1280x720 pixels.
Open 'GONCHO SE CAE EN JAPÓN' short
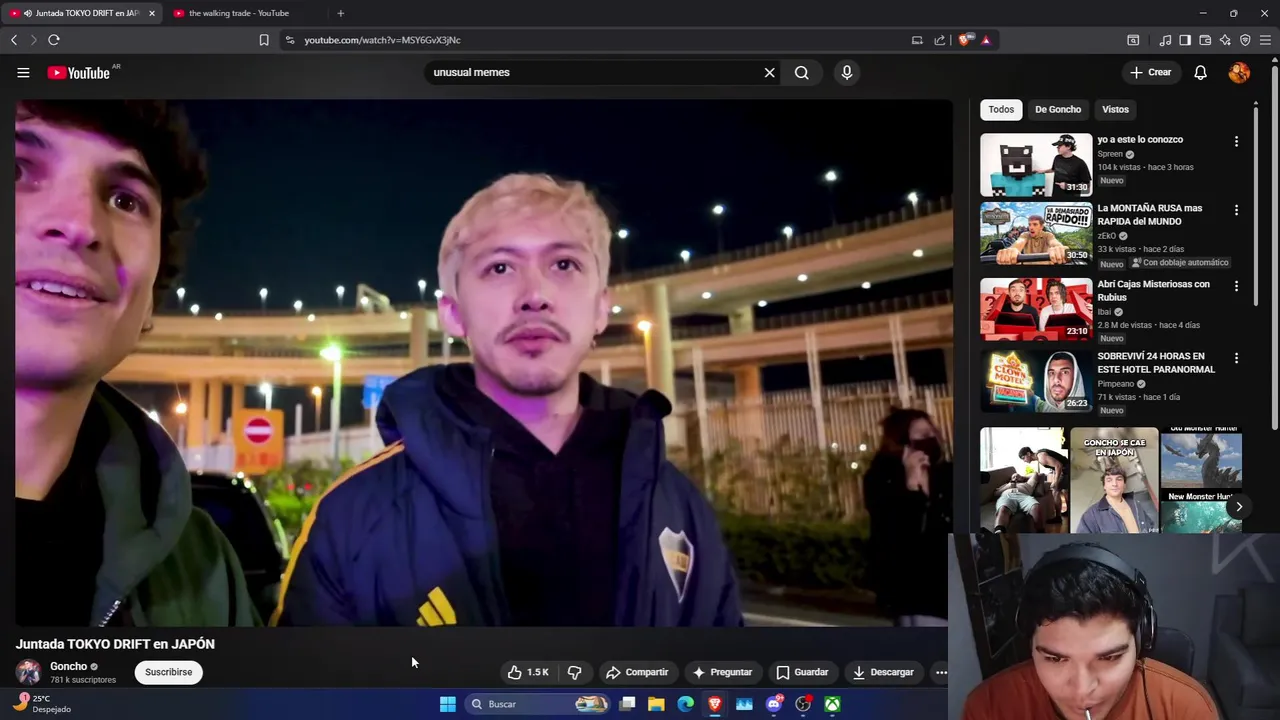click(x=1114, y=481)
